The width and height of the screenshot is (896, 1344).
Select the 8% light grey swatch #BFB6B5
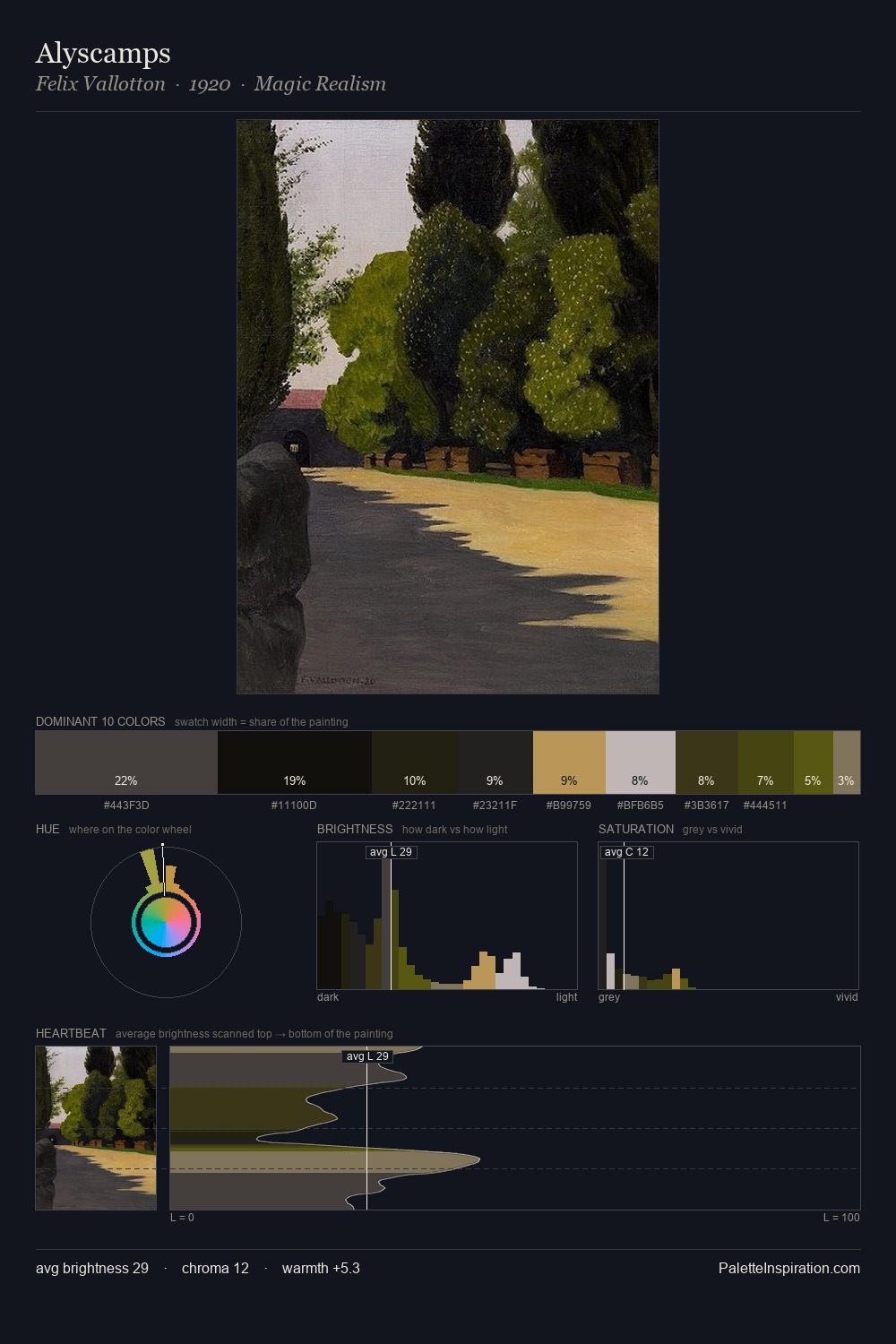641,762
